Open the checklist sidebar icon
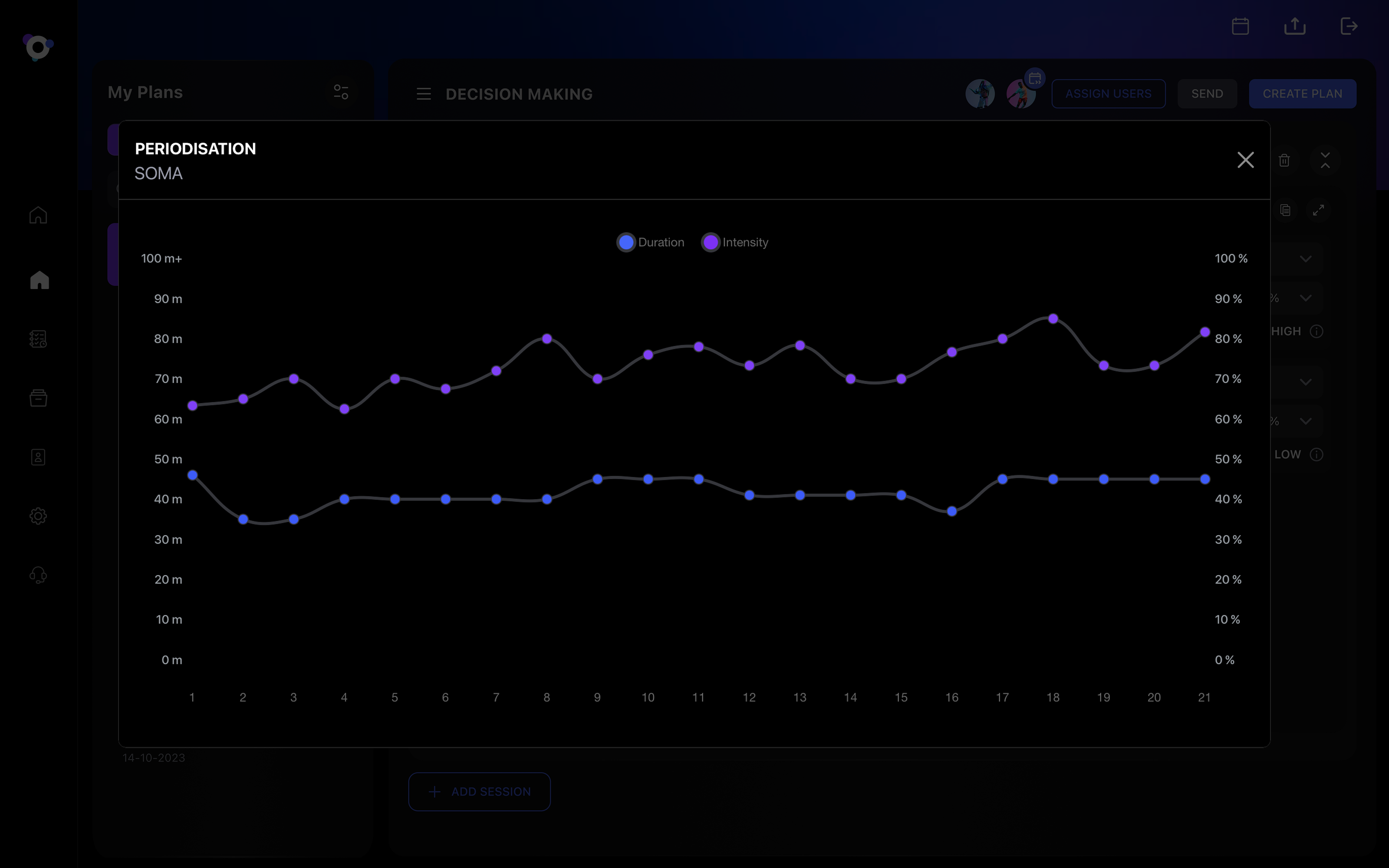Screen dimensions: 1389x868 [39, 339]
